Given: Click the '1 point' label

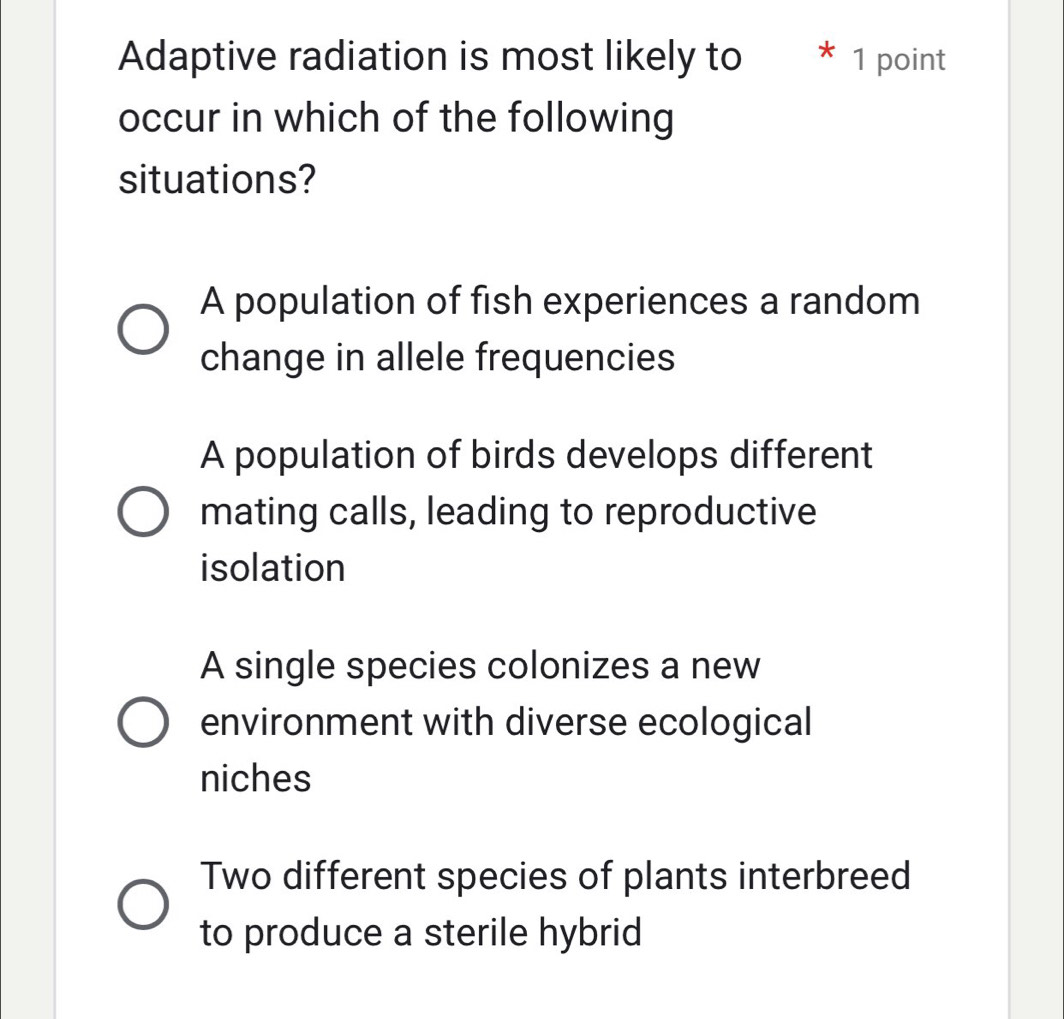Looking at the screenshot, I should coord(897,60).
